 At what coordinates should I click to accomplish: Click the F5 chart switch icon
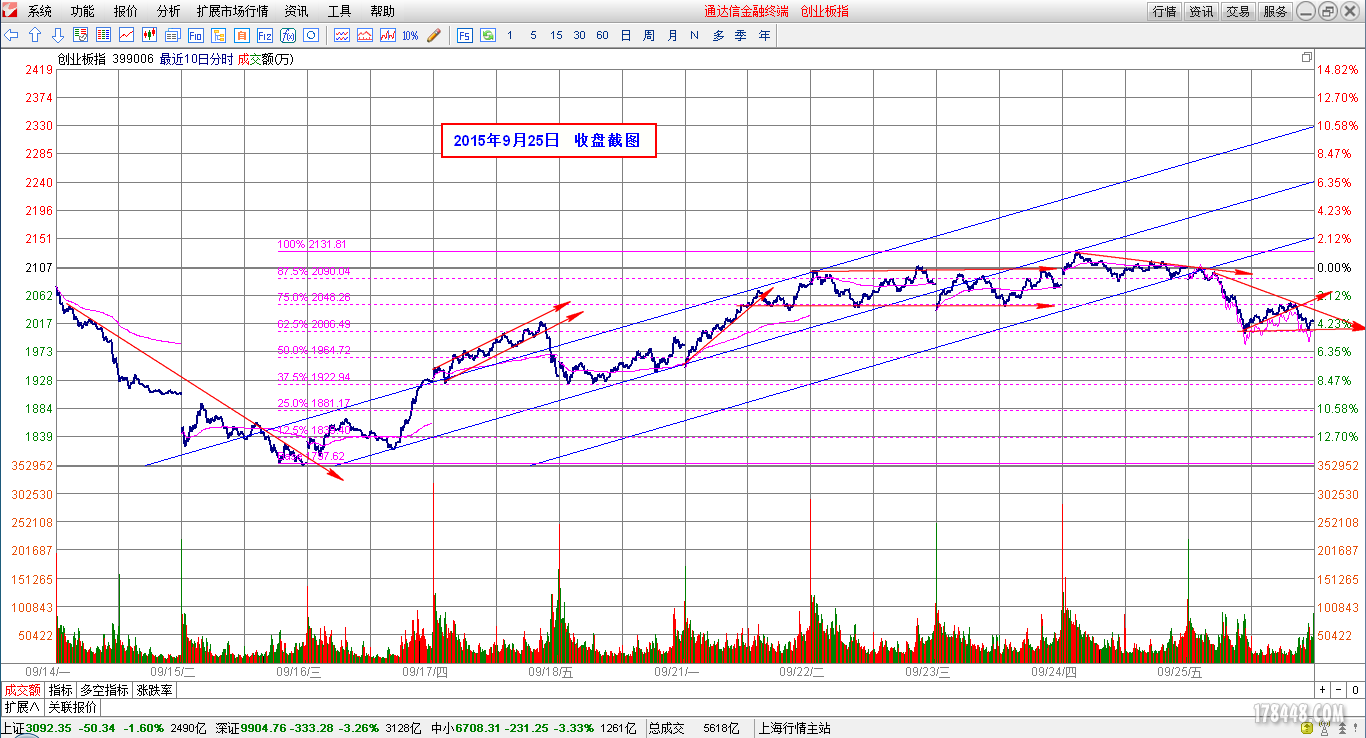click(x=465, y=35)
